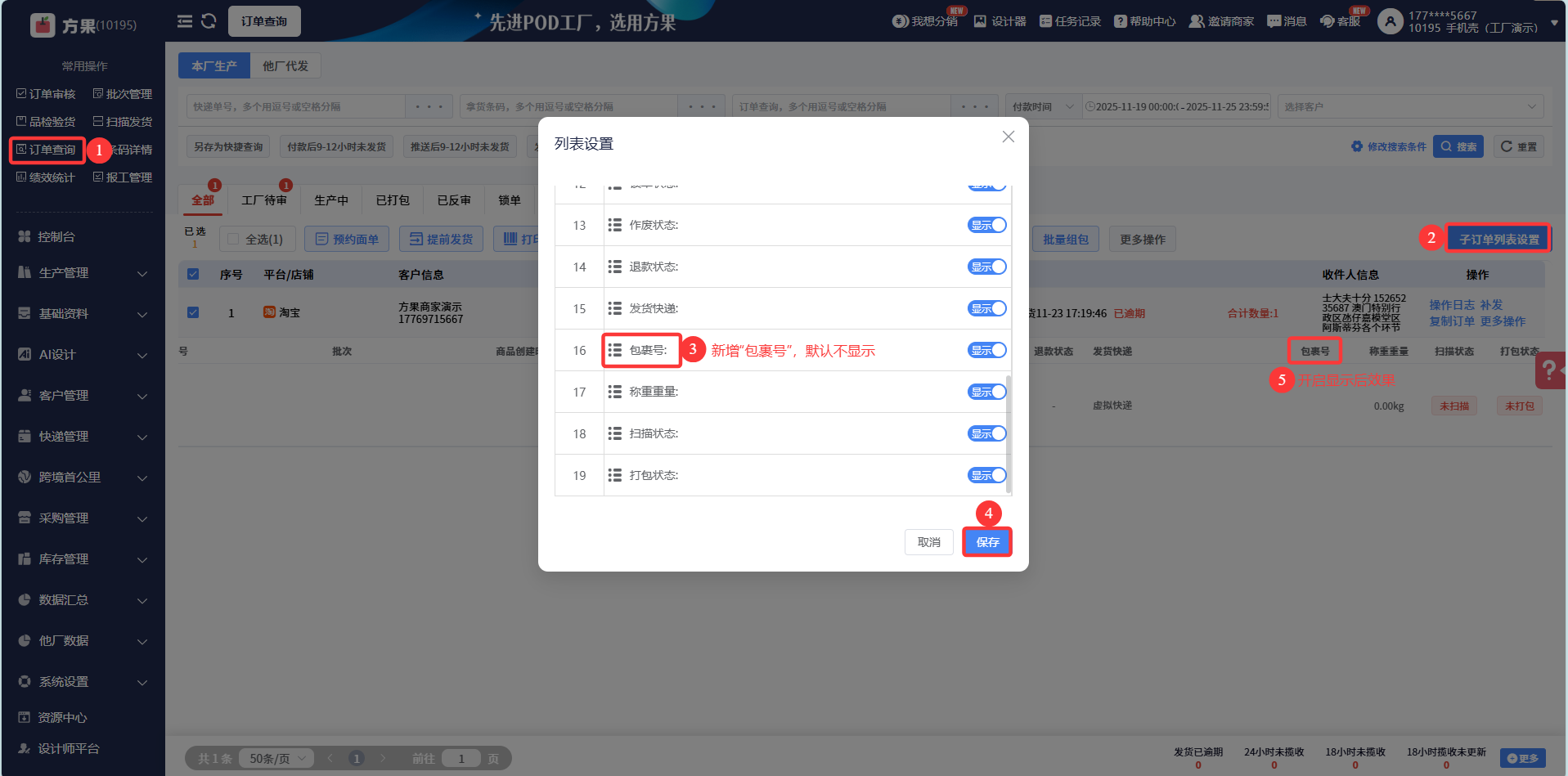Click the 搜索 search button
This screenshot has width=1568, height=776.
point(1458,146)
